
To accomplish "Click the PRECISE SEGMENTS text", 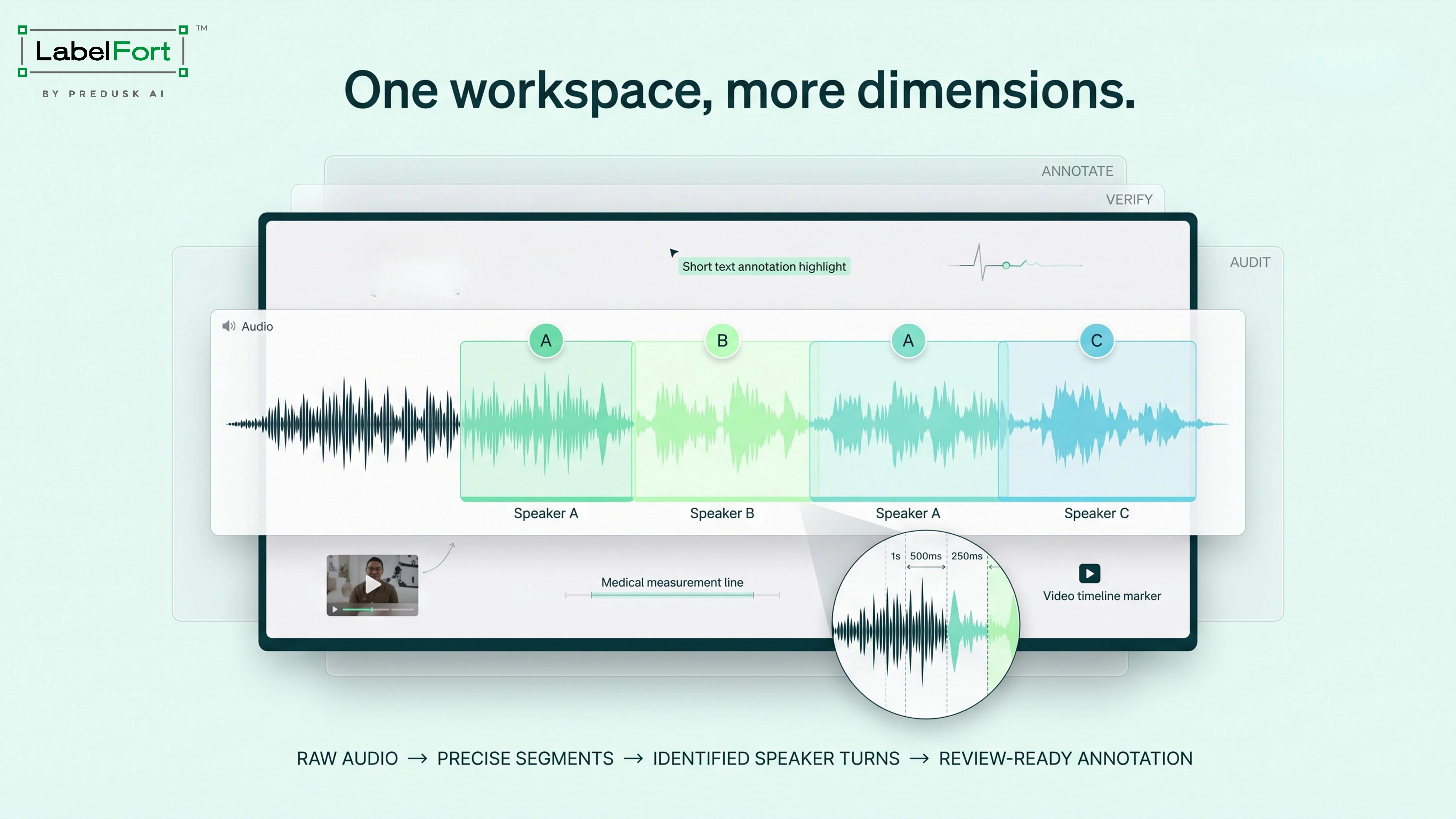I will point(525,759).
